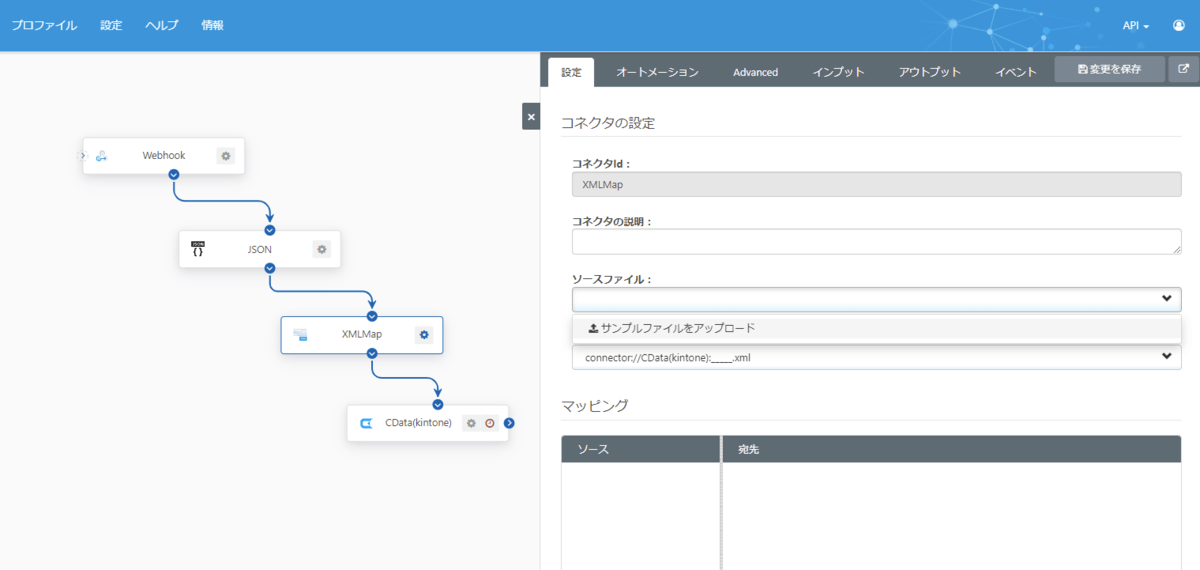Click the user account icon
Screen dimensions: 1200x570
pyautogui.click(x=1179, y=26)
